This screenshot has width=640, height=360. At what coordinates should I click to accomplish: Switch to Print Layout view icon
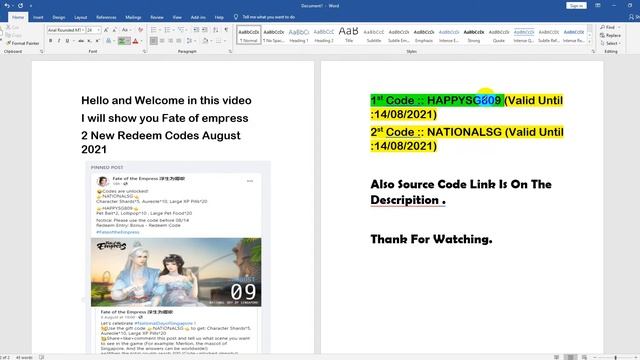[x=570, y=357]
